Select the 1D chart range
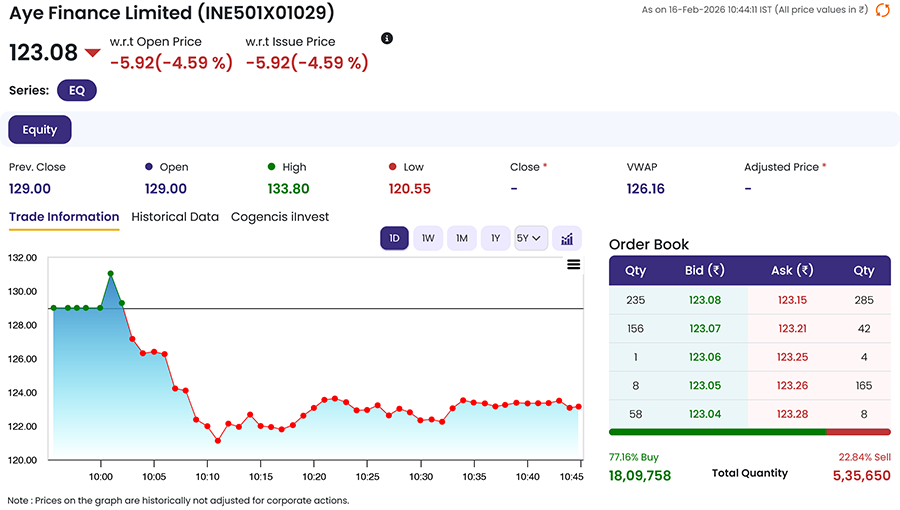 [x=394, y=239]
